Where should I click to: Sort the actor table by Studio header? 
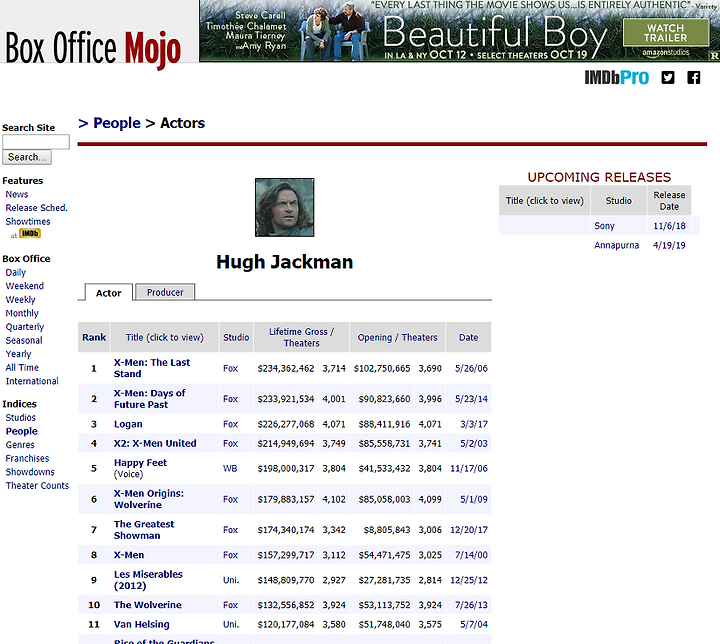236,337
